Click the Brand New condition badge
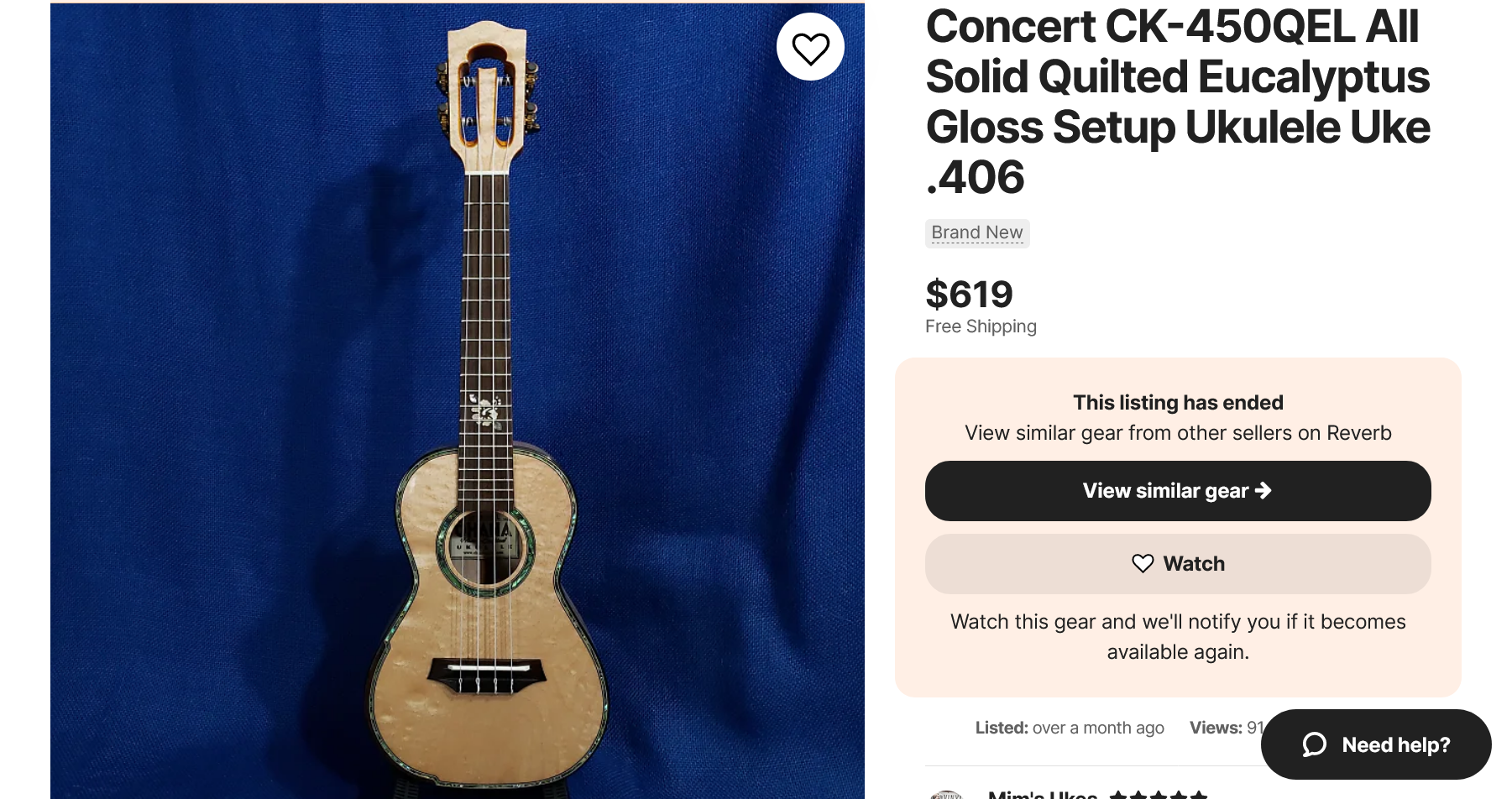Image resolution: width=1512 pixels, height=799 pixels. tap(977, 232)
